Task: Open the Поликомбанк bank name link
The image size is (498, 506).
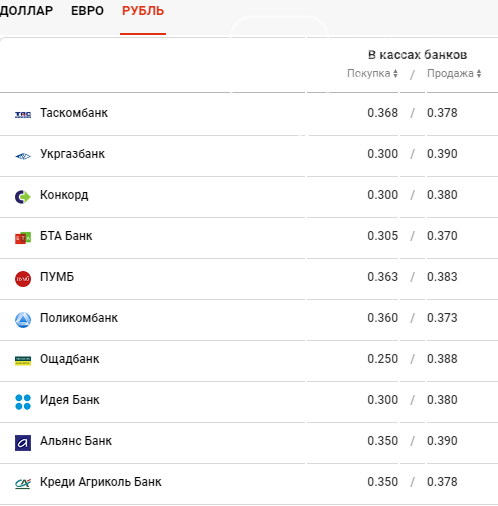Action: tap(79, 318)
